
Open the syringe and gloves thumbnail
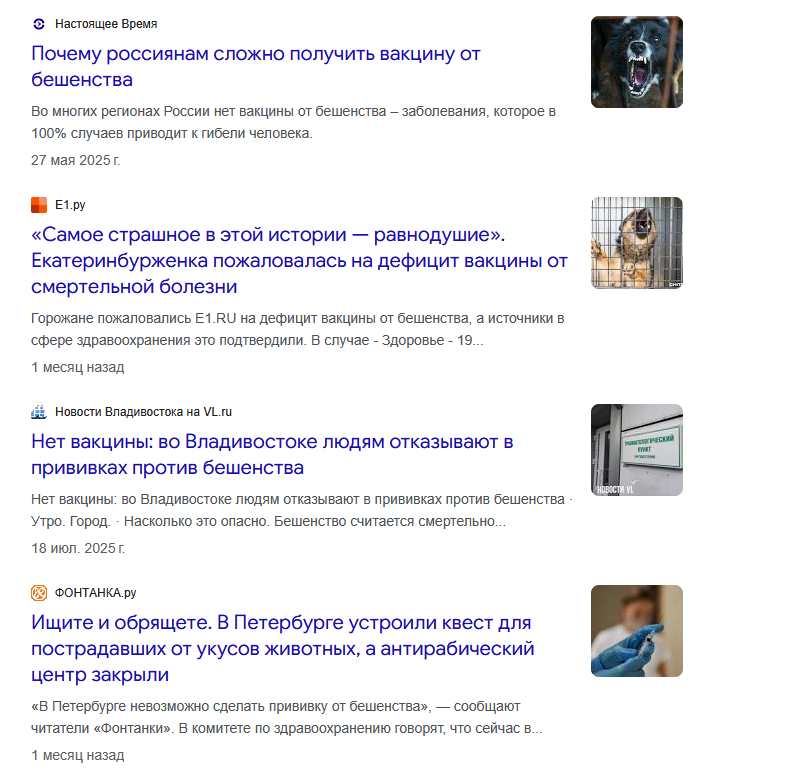[636, 630]
